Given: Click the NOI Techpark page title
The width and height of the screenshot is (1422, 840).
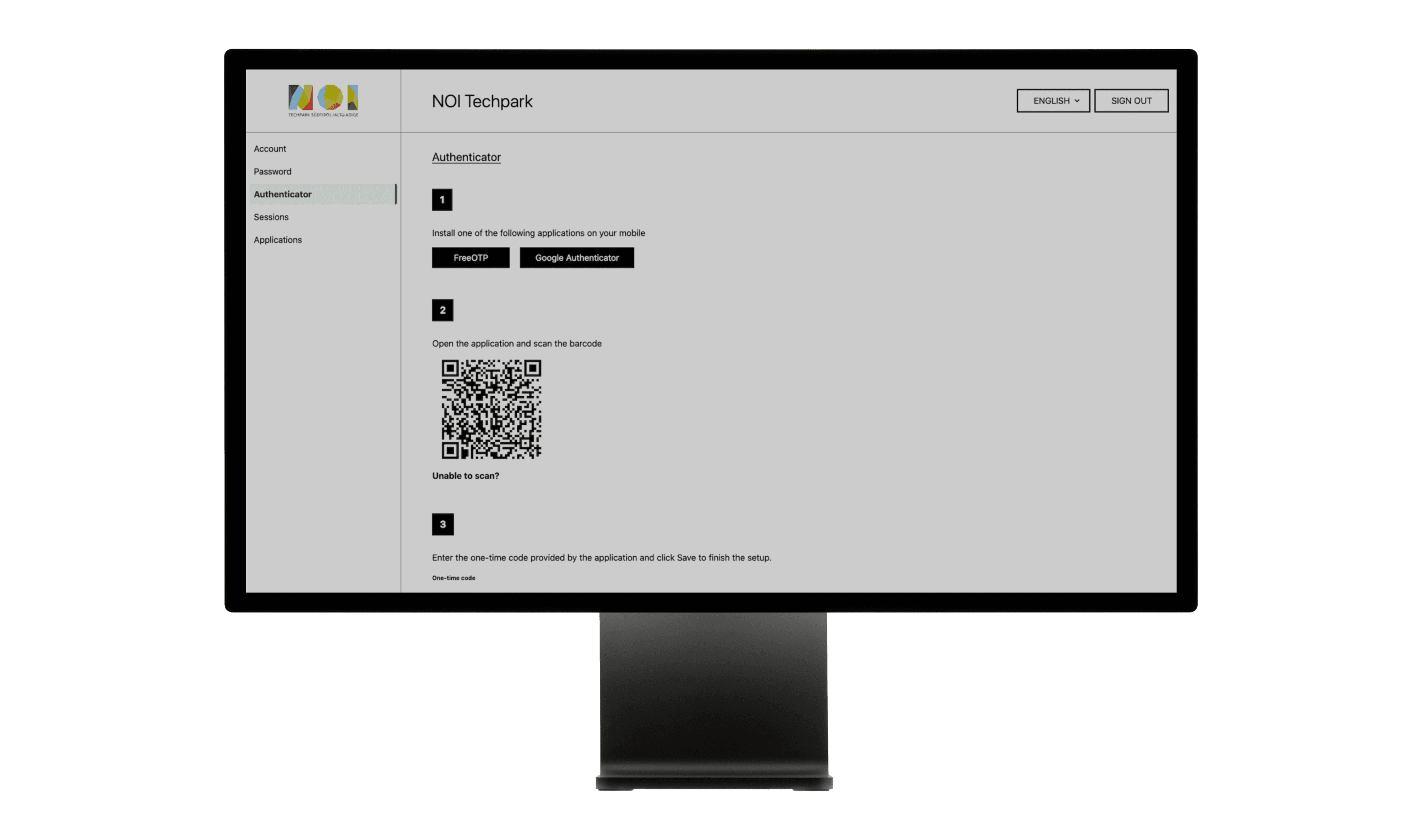Looking at the screenshot, I should [482, 102].
